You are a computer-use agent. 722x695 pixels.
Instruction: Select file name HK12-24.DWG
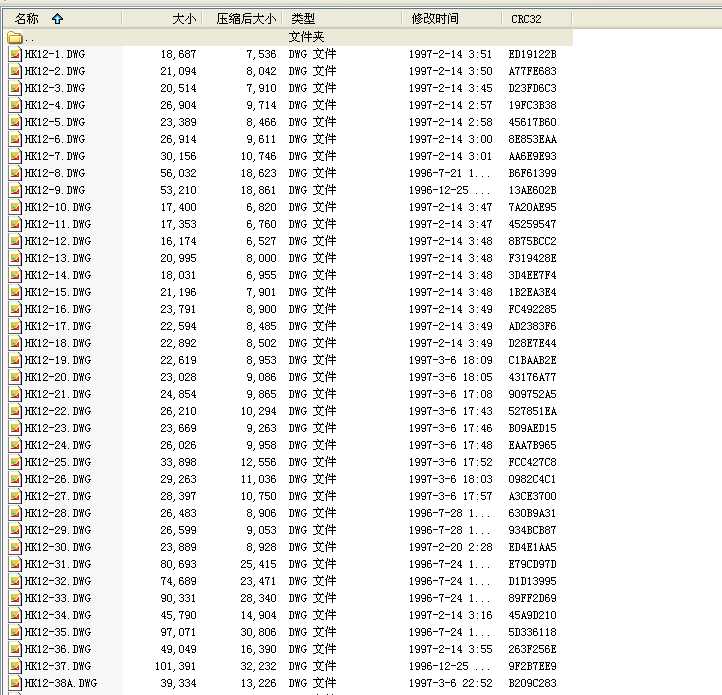58,445
